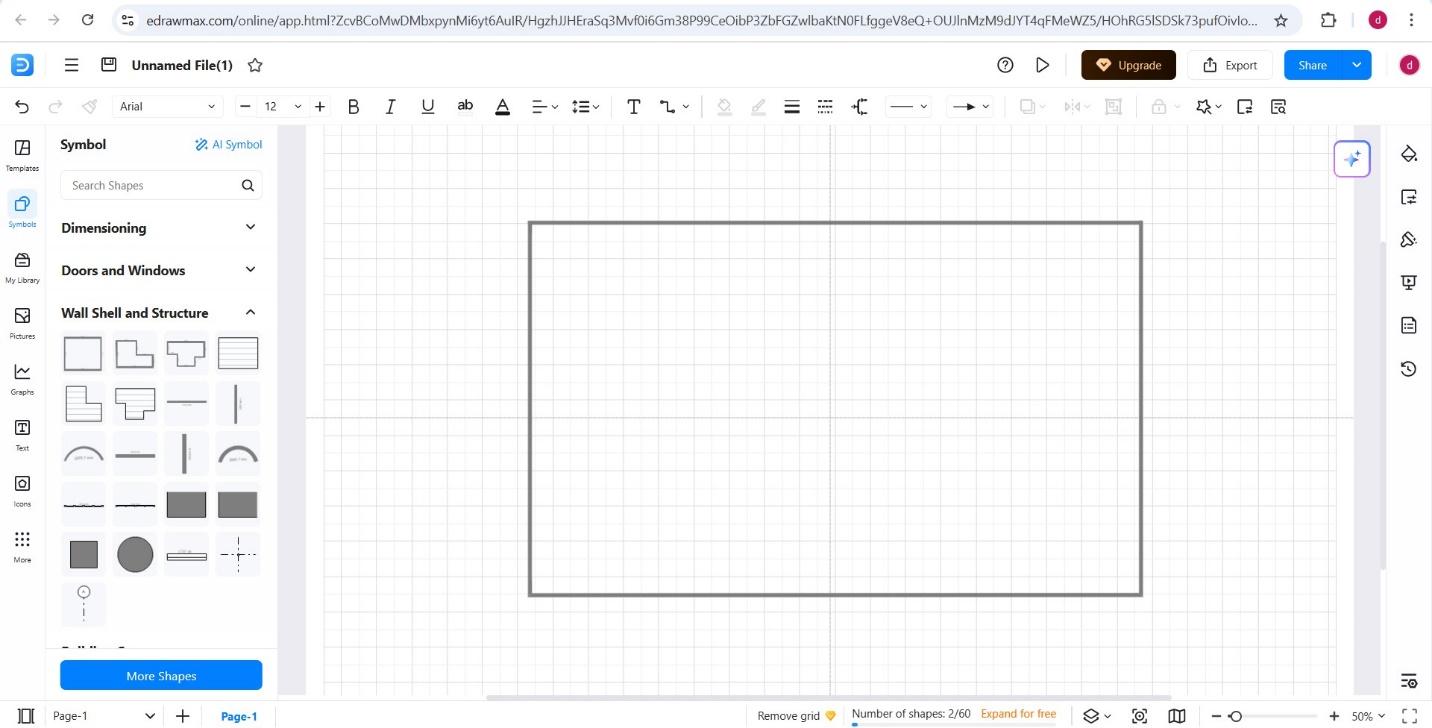
Task: Click the dash line style icon
Action: coord(825,106)
